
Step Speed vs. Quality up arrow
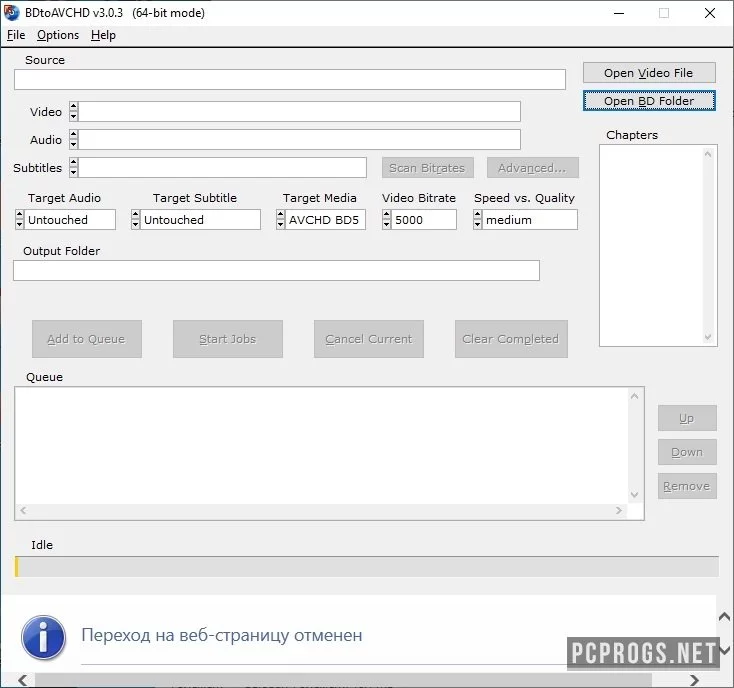[477, 215]
